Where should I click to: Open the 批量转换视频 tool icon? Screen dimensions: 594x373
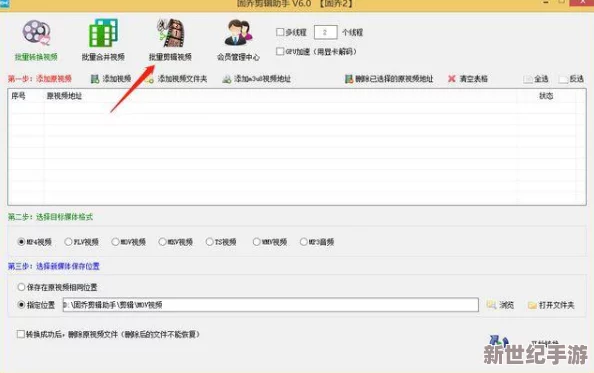[x=36, y=40]
